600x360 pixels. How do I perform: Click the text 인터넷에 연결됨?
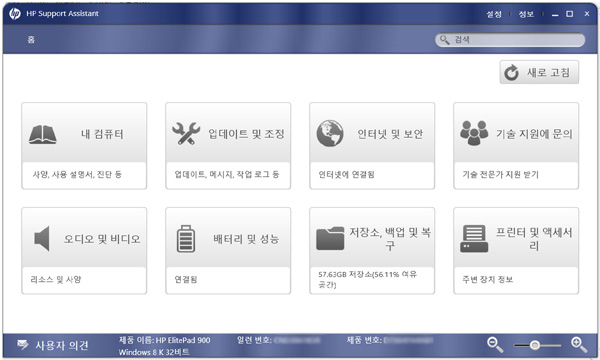click(346, 174)
